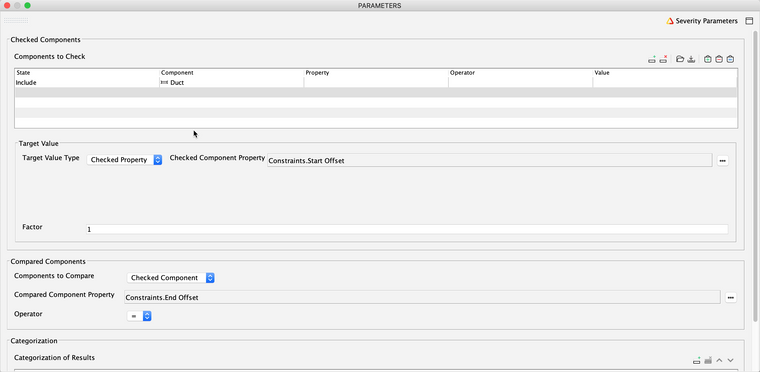The height and width of the screenshot is (372, 760).
Task: Open saved filter file for Components to Check
Action: [680, 59]
